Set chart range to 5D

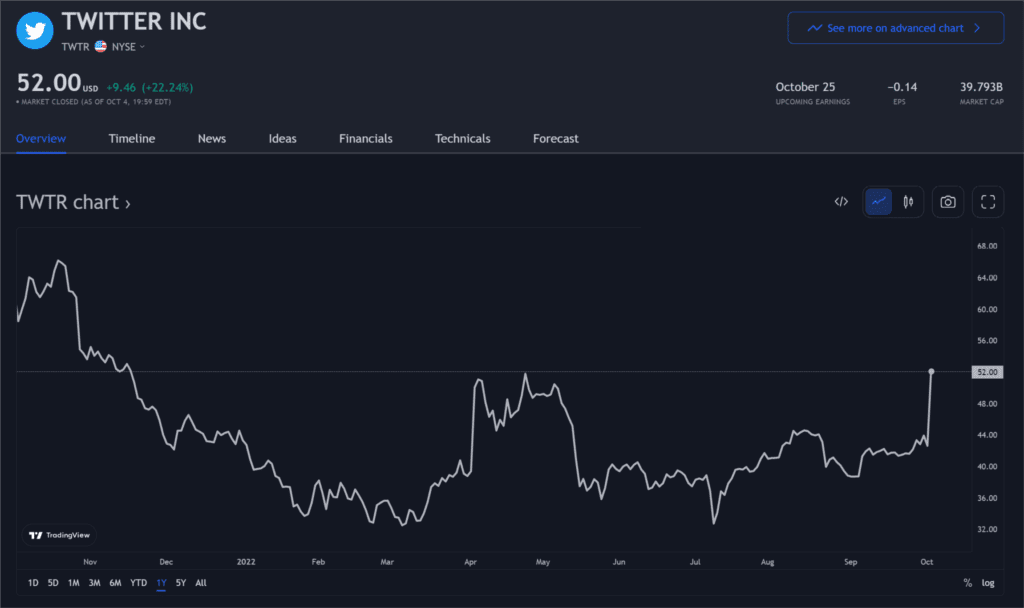click(53, 583)
